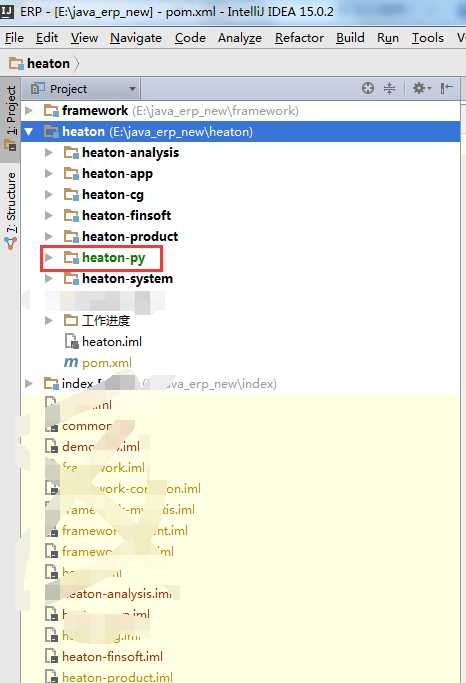Expand the heaton-analysis folder

[x=49, y=152]
